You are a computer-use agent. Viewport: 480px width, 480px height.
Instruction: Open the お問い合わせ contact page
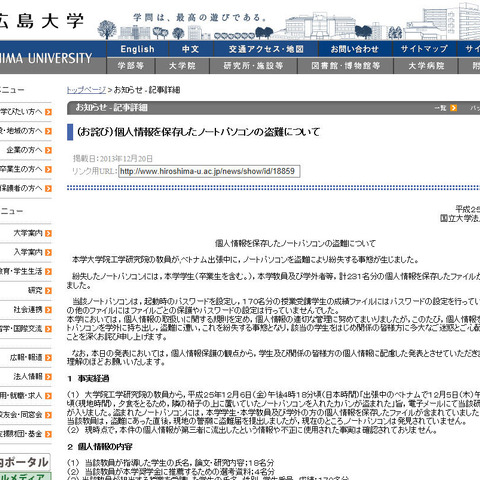pyautogui.click(x=355, y=49)
